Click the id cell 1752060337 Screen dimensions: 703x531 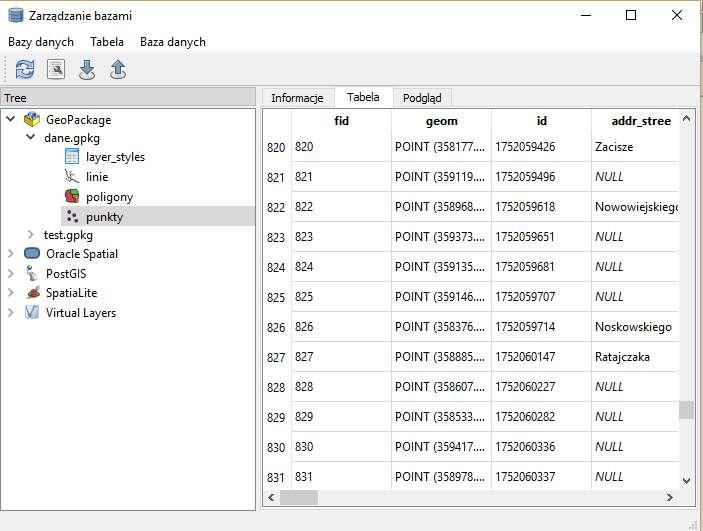(541, 476)
